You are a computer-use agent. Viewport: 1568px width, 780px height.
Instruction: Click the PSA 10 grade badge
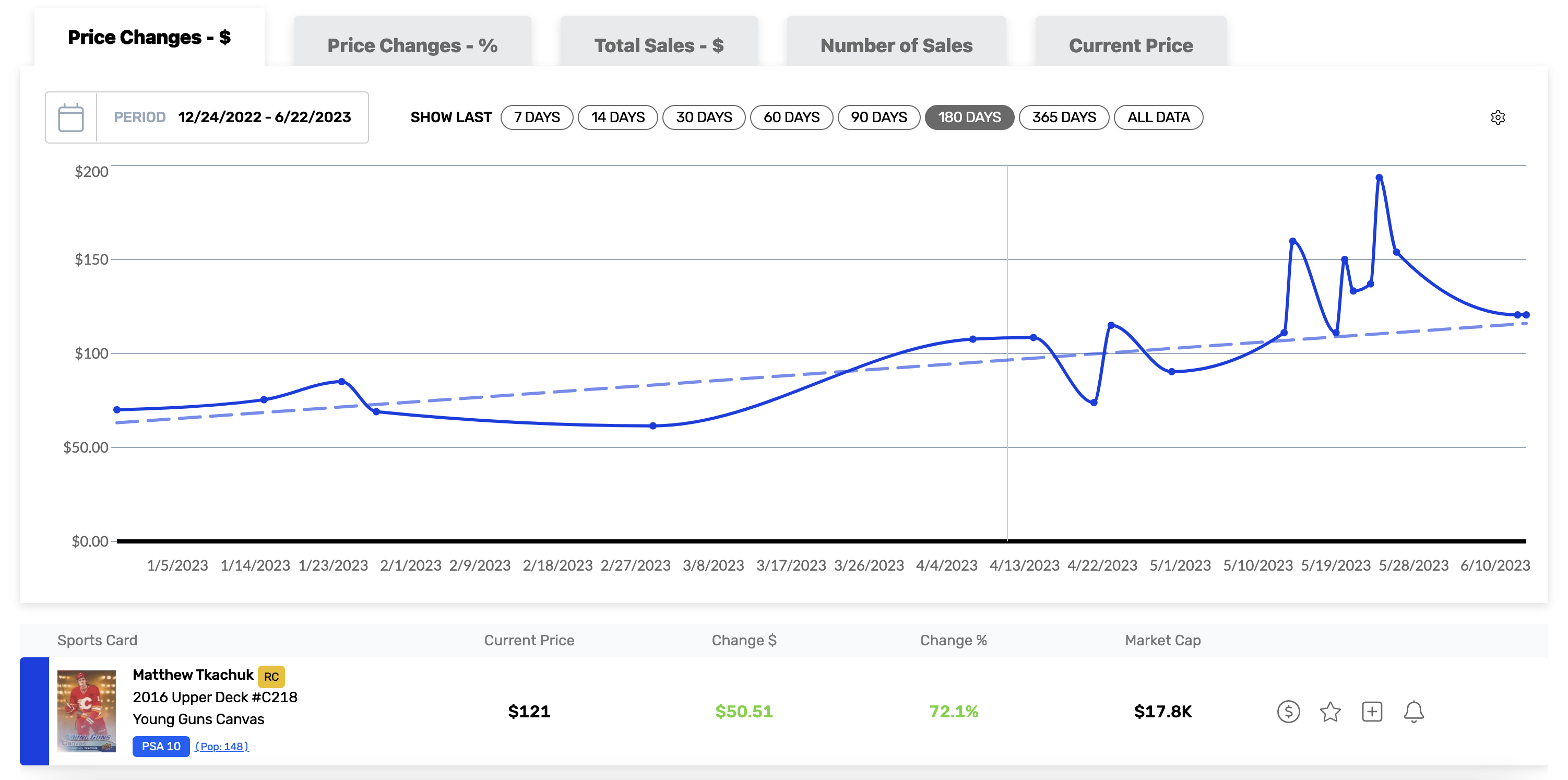(x=161, y=747)
